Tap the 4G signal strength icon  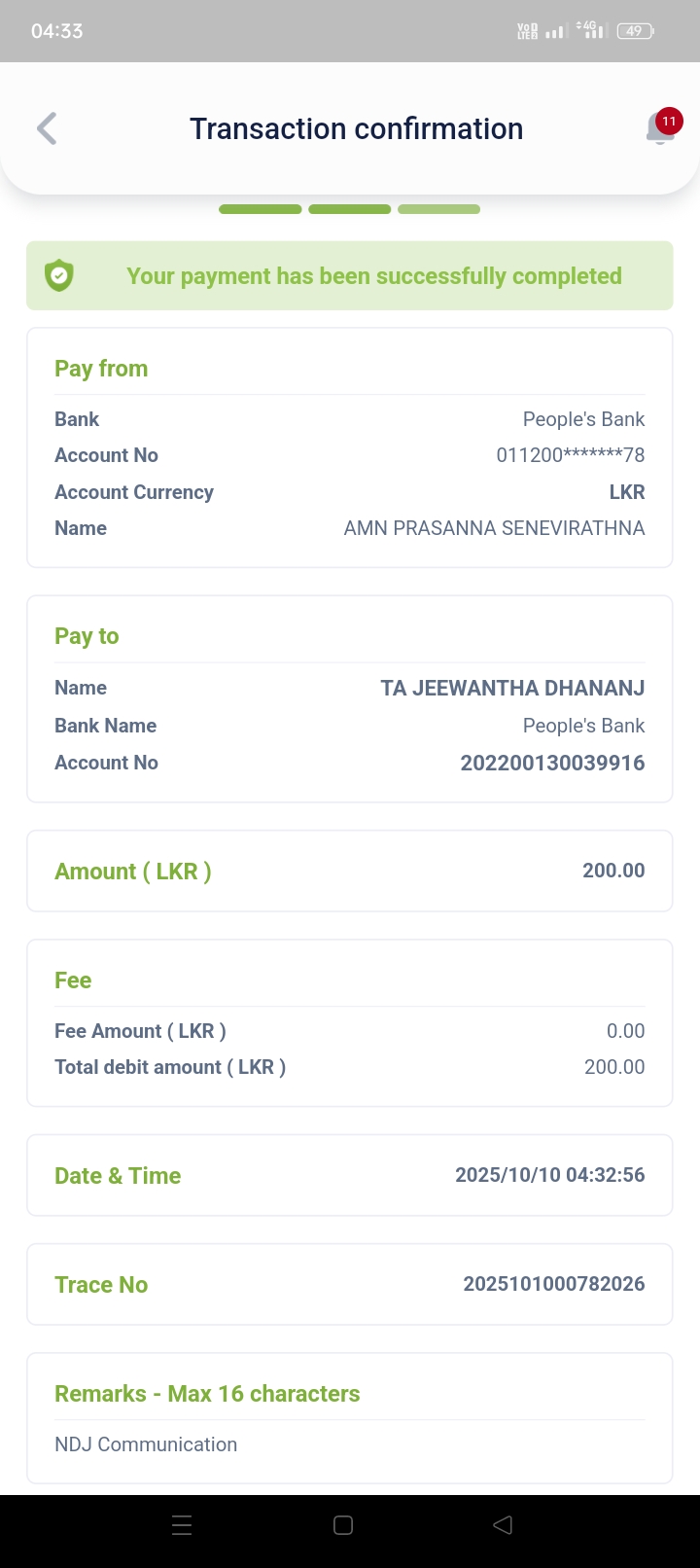(x=590, y=31)
